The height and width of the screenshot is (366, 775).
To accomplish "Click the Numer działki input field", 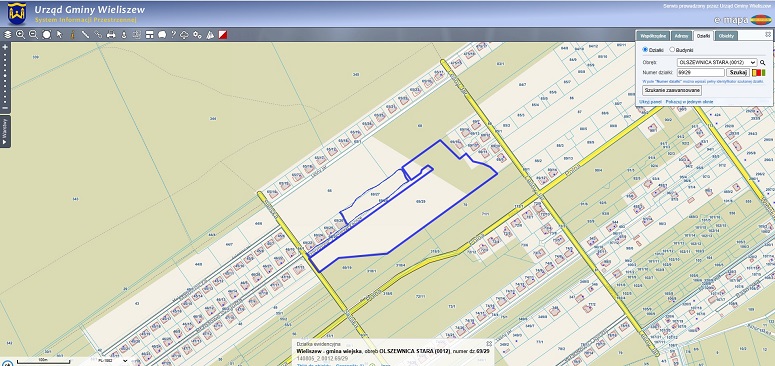I will [701, 73].
